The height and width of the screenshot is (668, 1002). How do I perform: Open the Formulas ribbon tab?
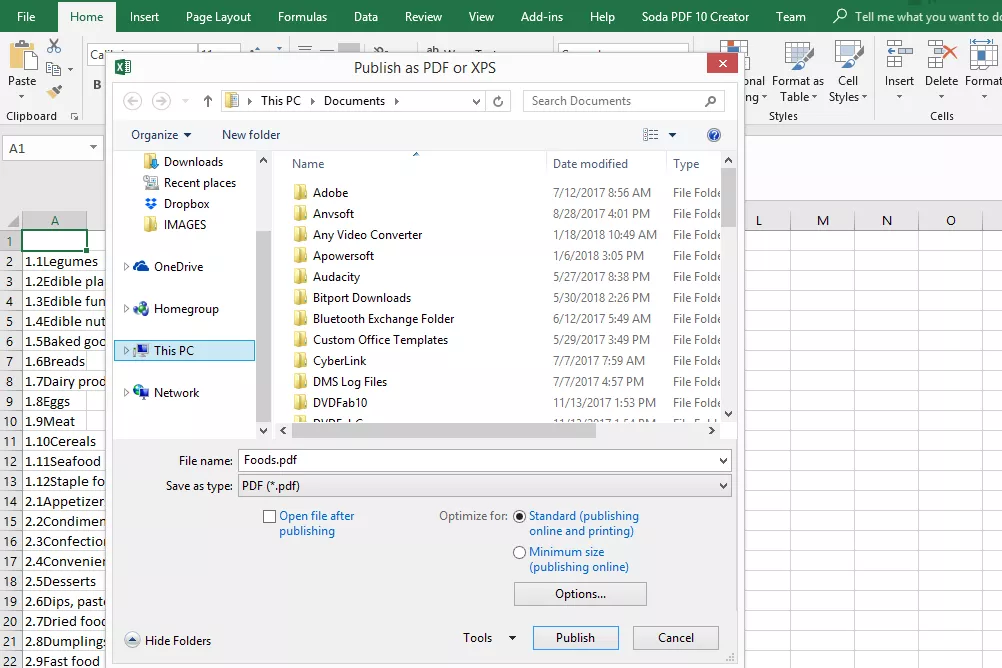click(302, 17)
